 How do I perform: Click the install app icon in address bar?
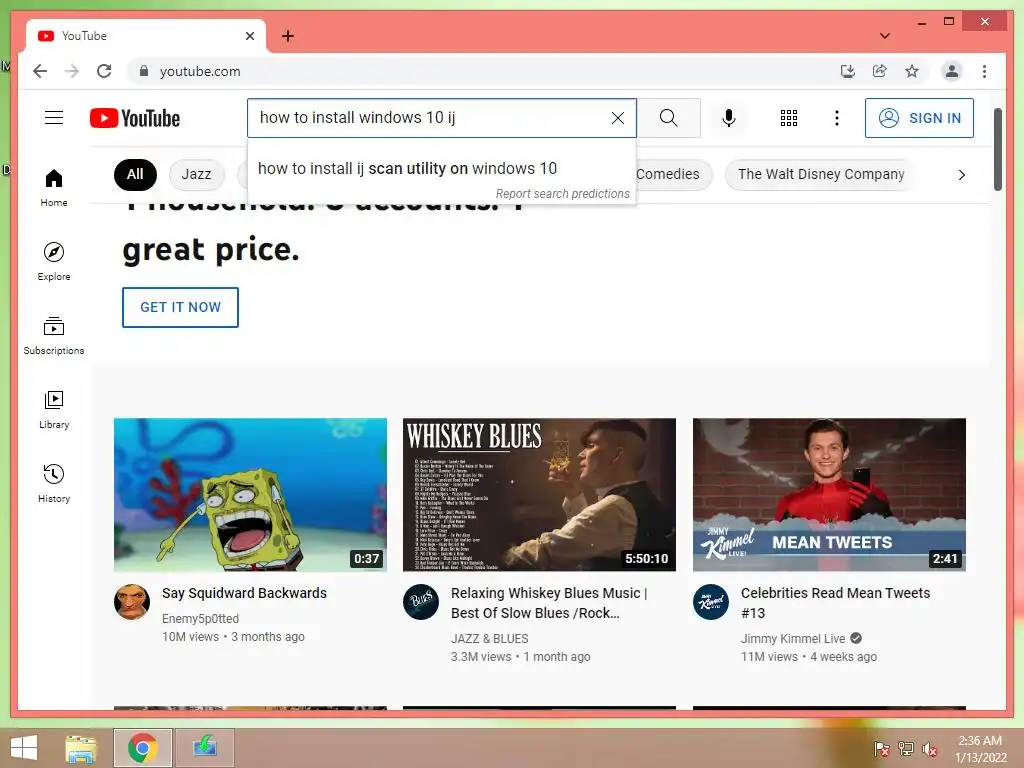[848, 71]
